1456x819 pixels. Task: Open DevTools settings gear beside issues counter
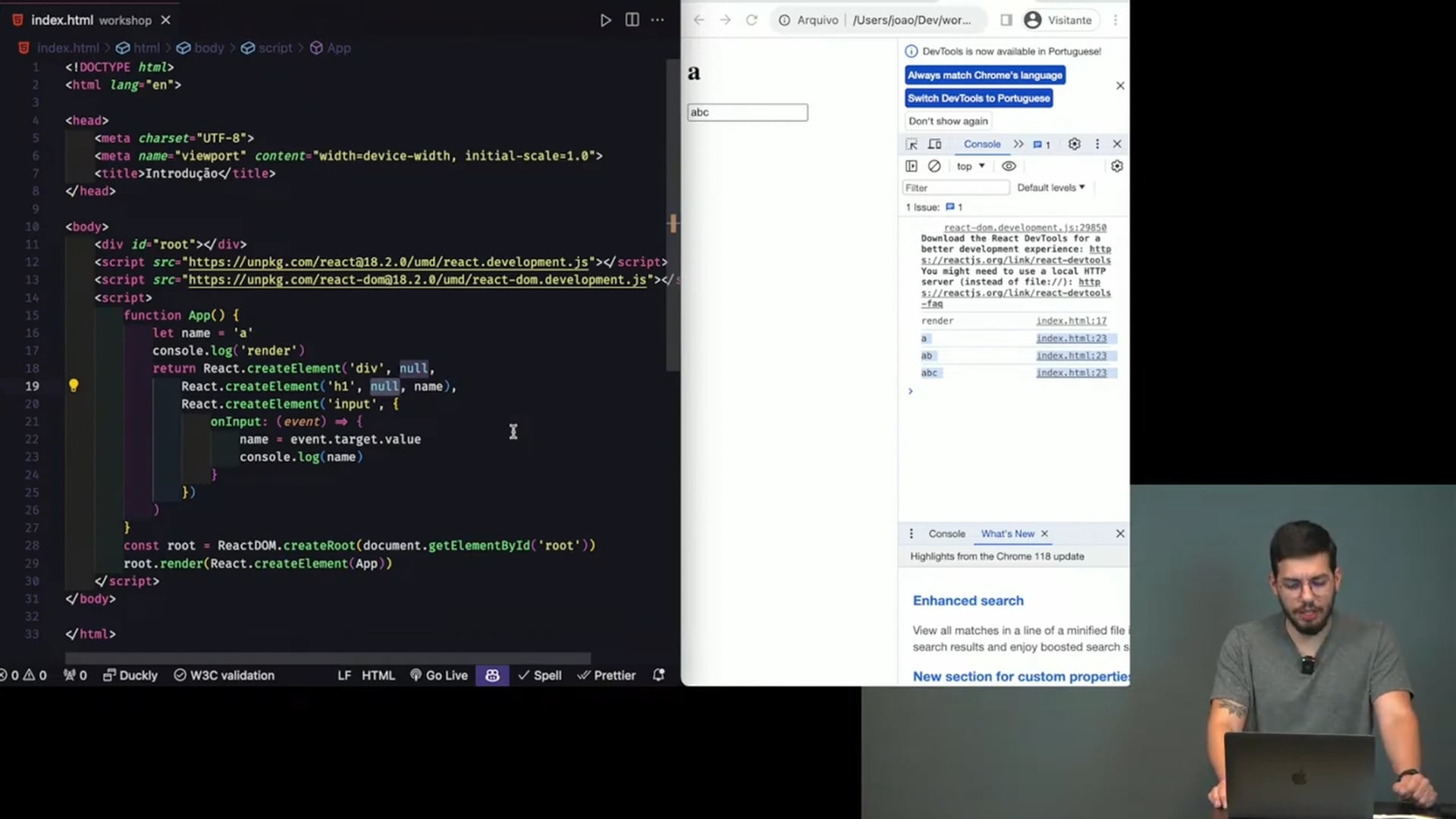click(1074, 144)
